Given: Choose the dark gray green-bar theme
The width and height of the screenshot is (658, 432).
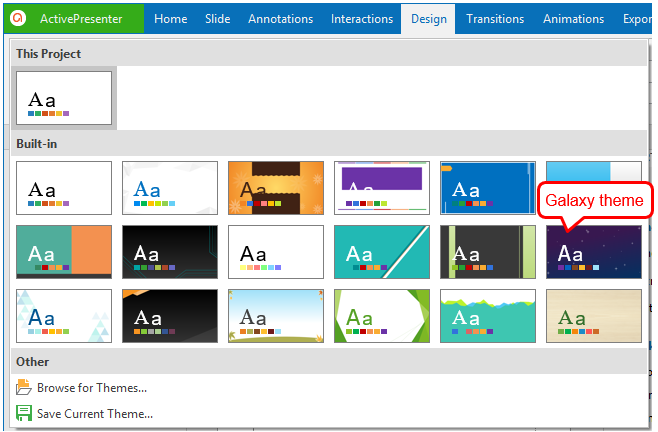Looking at the screenshot, I should [488, 252].
